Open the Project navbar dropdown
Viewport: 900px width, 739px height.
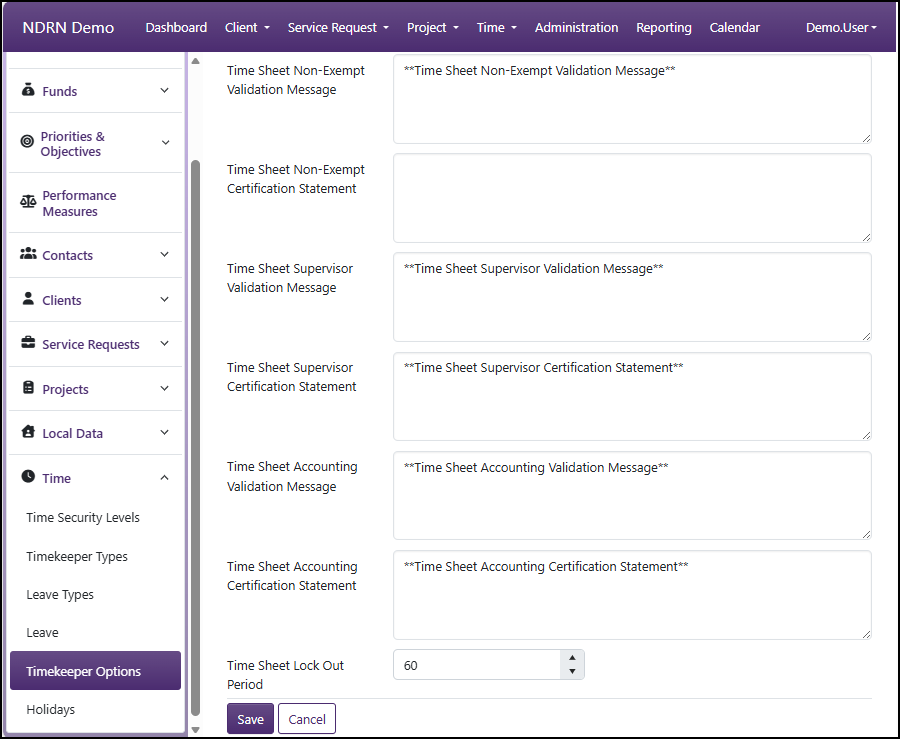coord(433,28)
